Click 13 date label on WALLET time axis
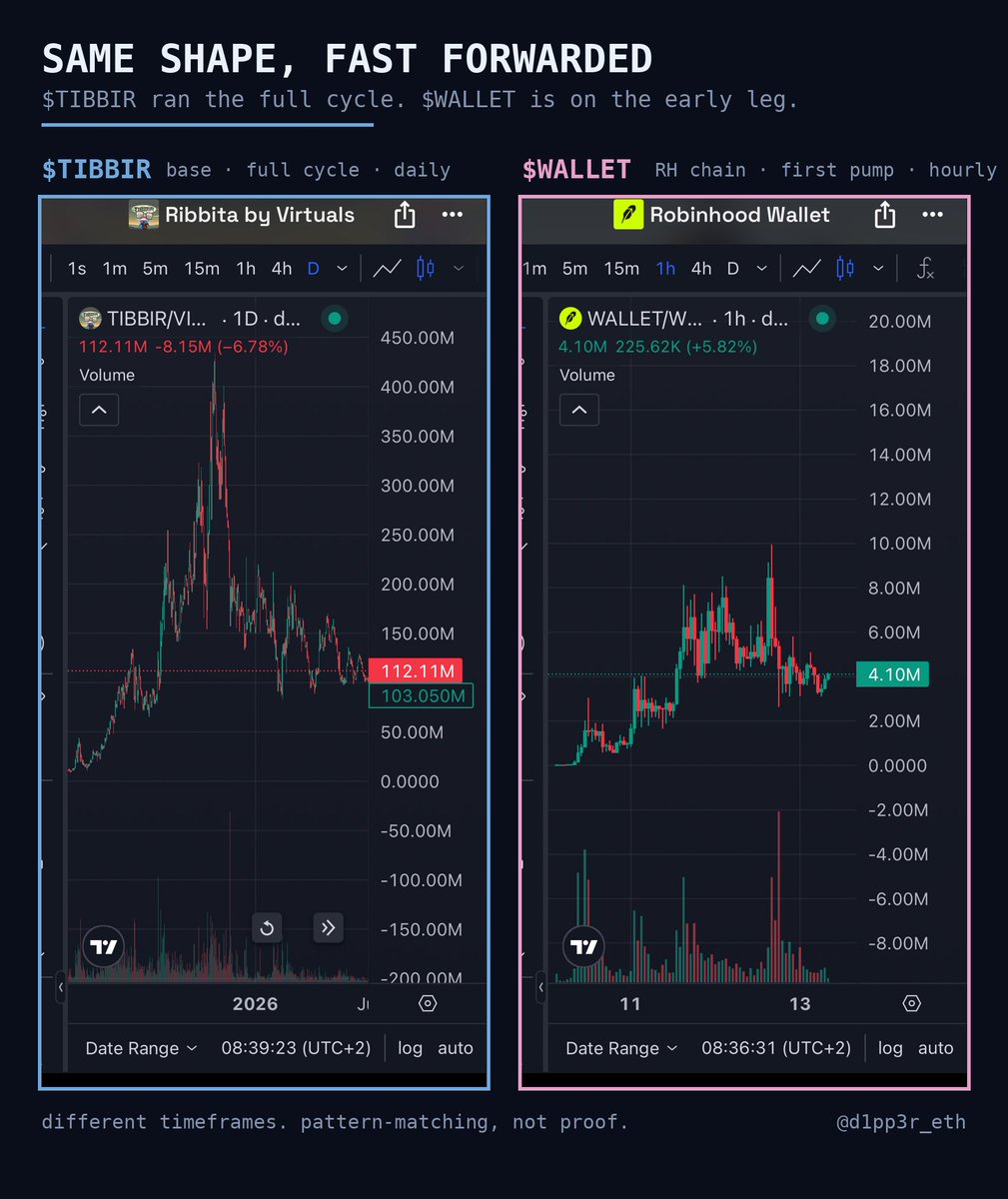Image resolution: width=1008 pixels, height=1199 pixels. pyautogui.click(x=800, y=1004)
